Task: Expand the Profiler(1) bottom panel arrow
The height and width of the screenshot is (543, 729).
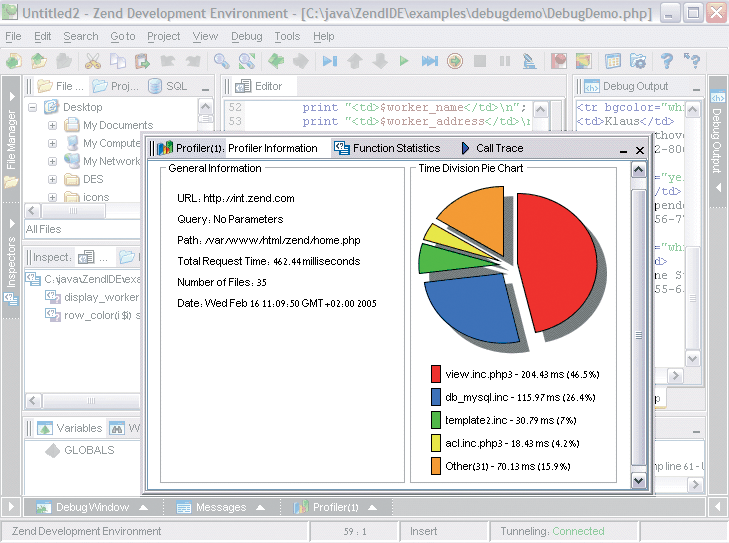Action: pos(372,507)
